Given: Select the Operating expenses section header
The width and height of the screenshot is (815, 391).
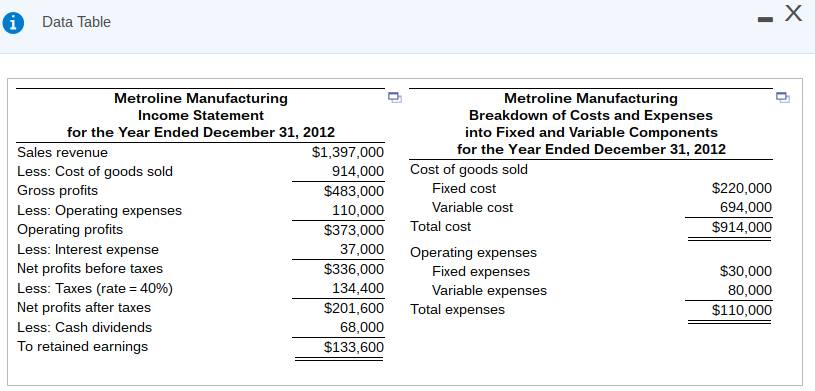Looking at the screenshot, I should coord(474,253).
